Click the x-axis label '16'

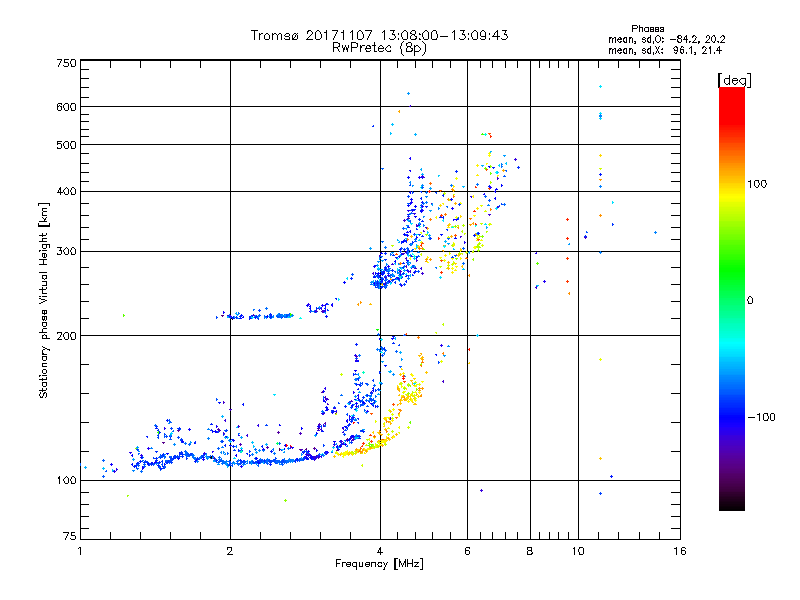680,551
